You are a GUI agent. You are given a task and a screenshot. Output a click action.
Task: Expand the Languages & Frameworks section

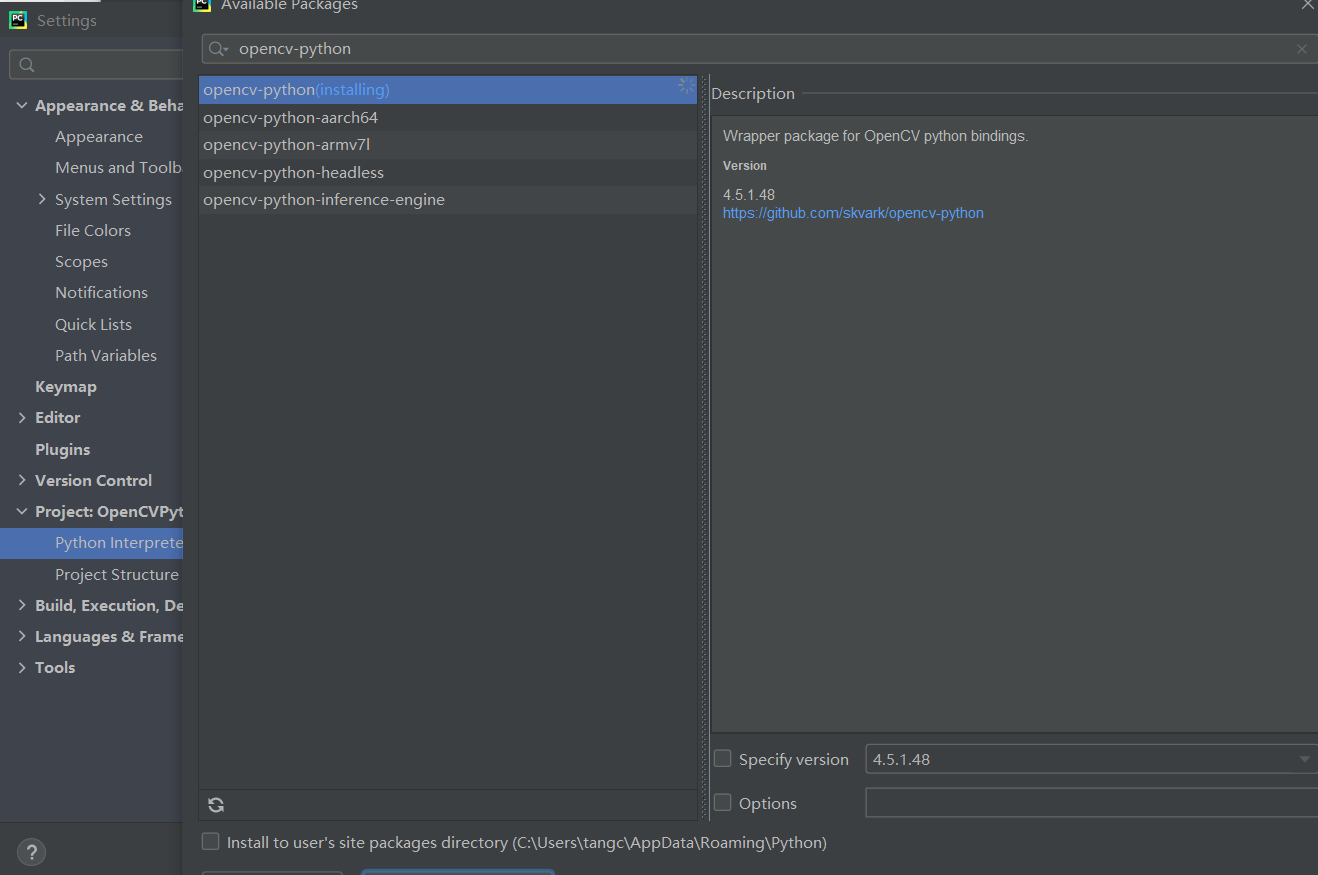tap(23, 636)
